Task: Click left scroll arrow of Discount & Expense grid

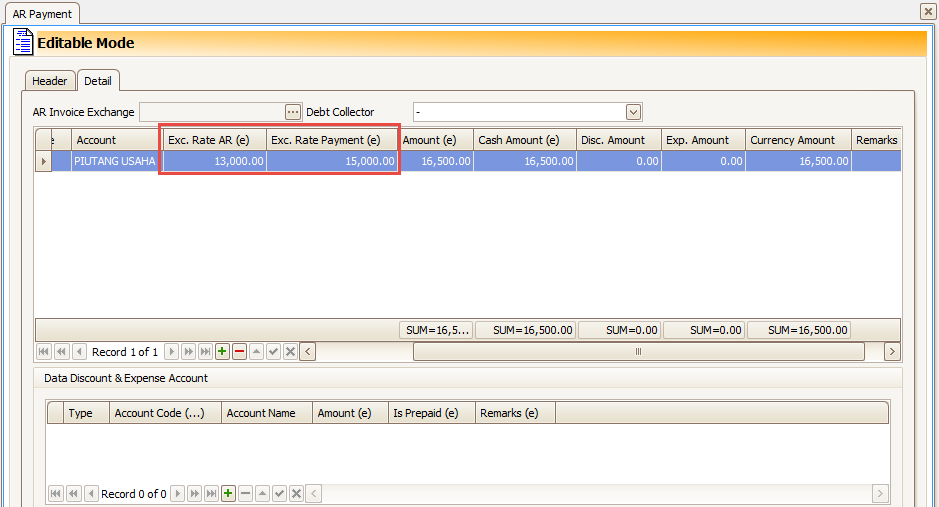Action: click(314, 493)
